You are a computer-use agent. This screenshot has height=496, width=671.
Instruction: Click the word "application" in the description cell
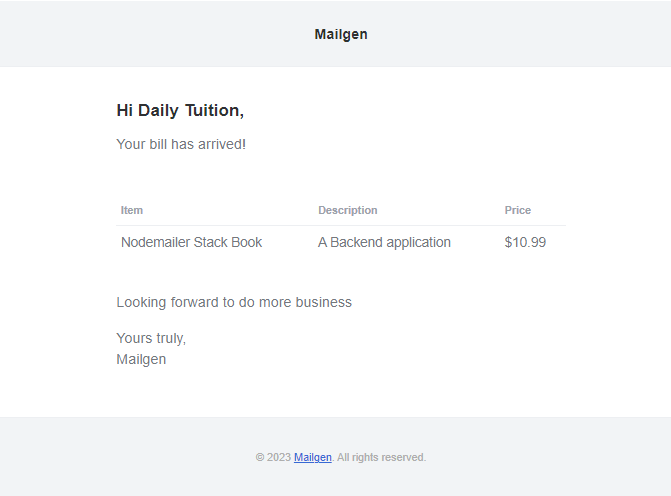click(419, 242)
